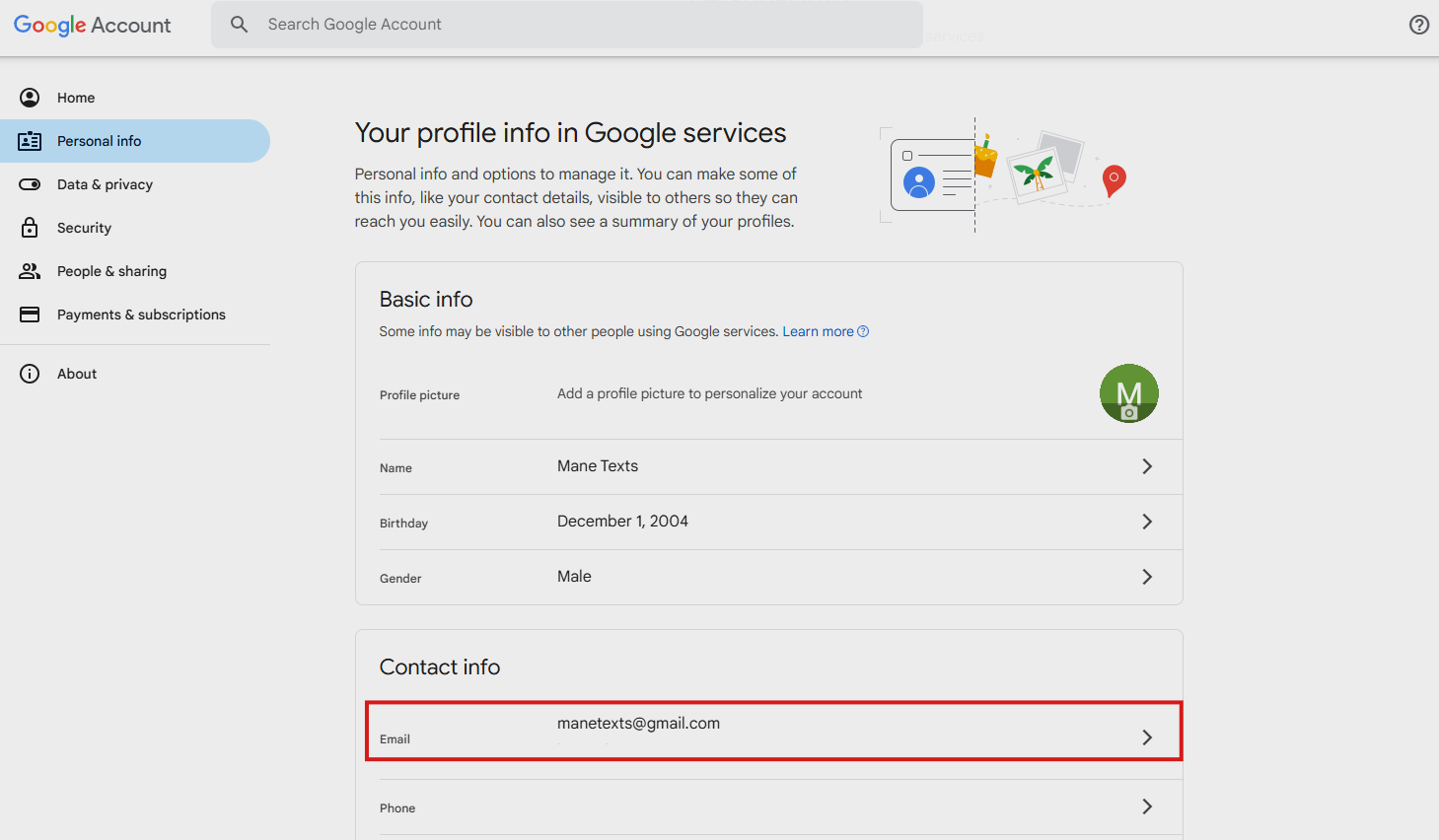Open the Security section

point(135,228)
